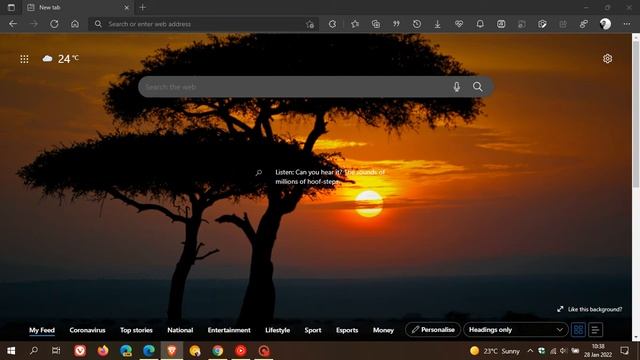The height and width of the screenshot is (360, 640).
Task: Add this page to favourites star icon
Action: 310,24
